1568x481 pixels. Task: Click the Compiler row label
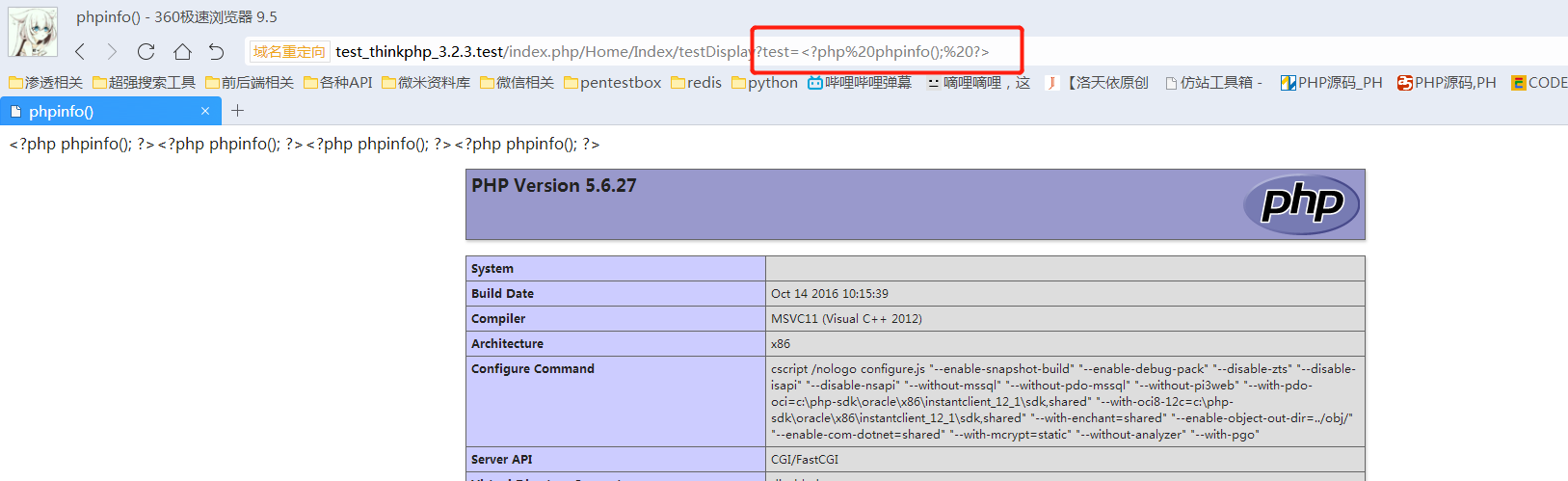pos(498,319)
